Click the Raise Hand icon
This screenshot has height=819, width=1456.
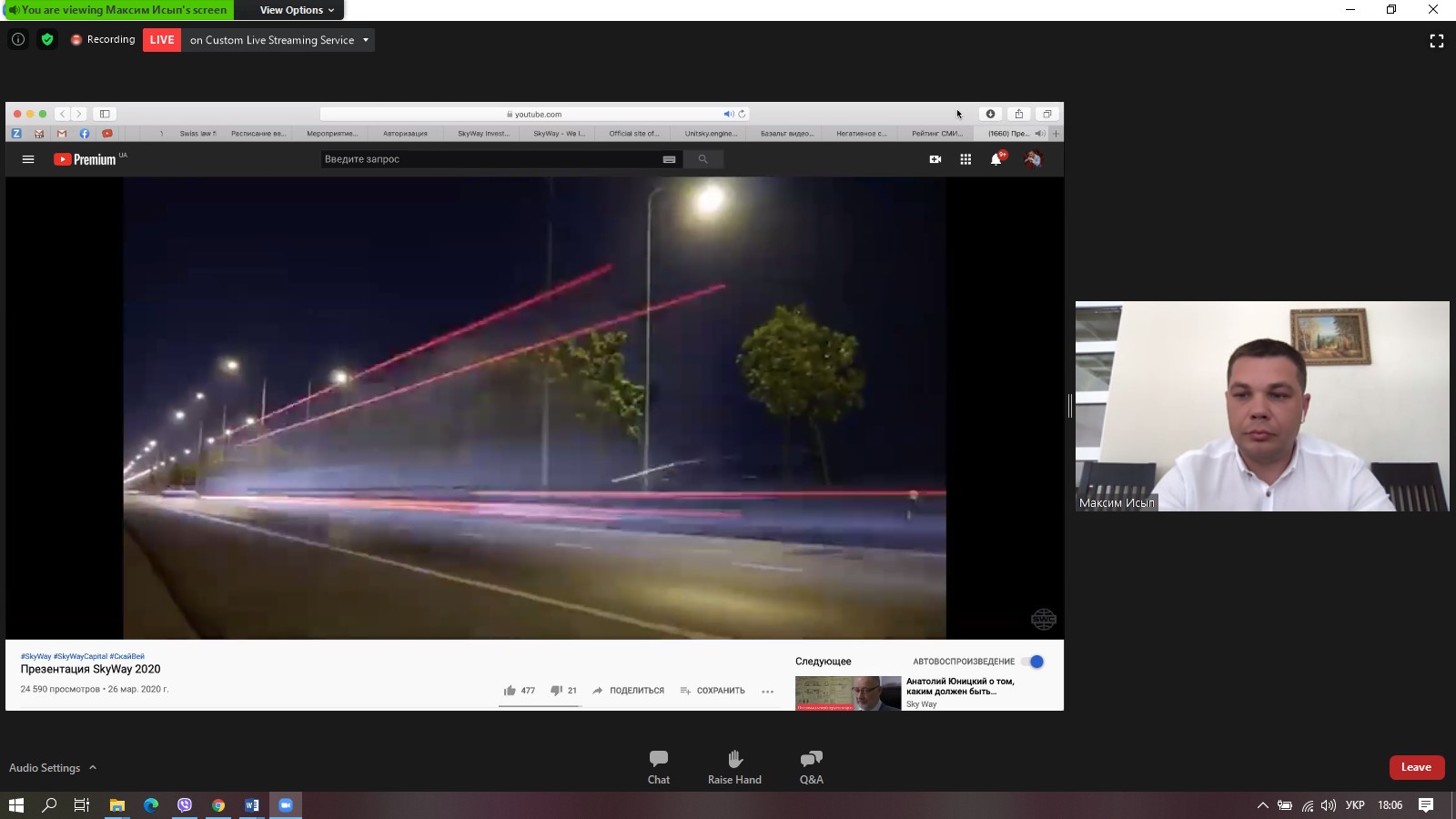point(734,766)
